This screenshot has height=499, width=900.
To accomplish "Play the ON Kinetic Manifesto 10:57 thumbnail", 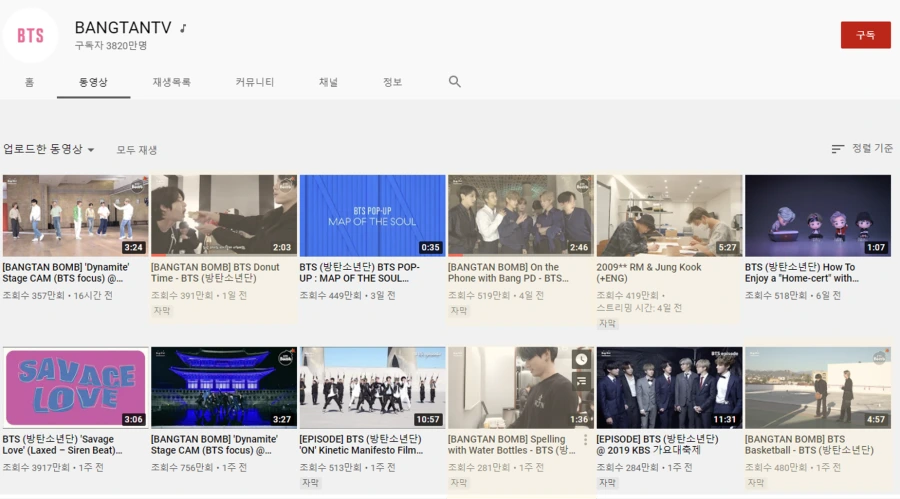I will 373,388.
